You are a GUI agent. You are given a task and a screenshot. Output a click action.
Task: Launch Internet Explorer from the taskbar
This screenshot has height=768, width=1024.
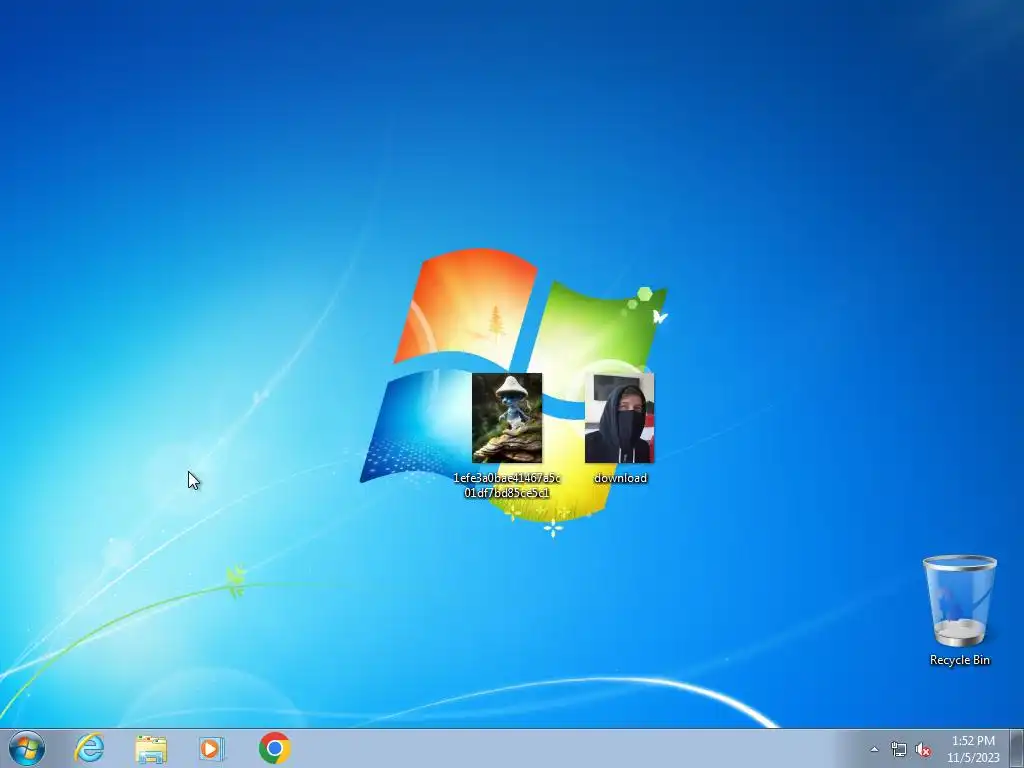tap(89, 748)
